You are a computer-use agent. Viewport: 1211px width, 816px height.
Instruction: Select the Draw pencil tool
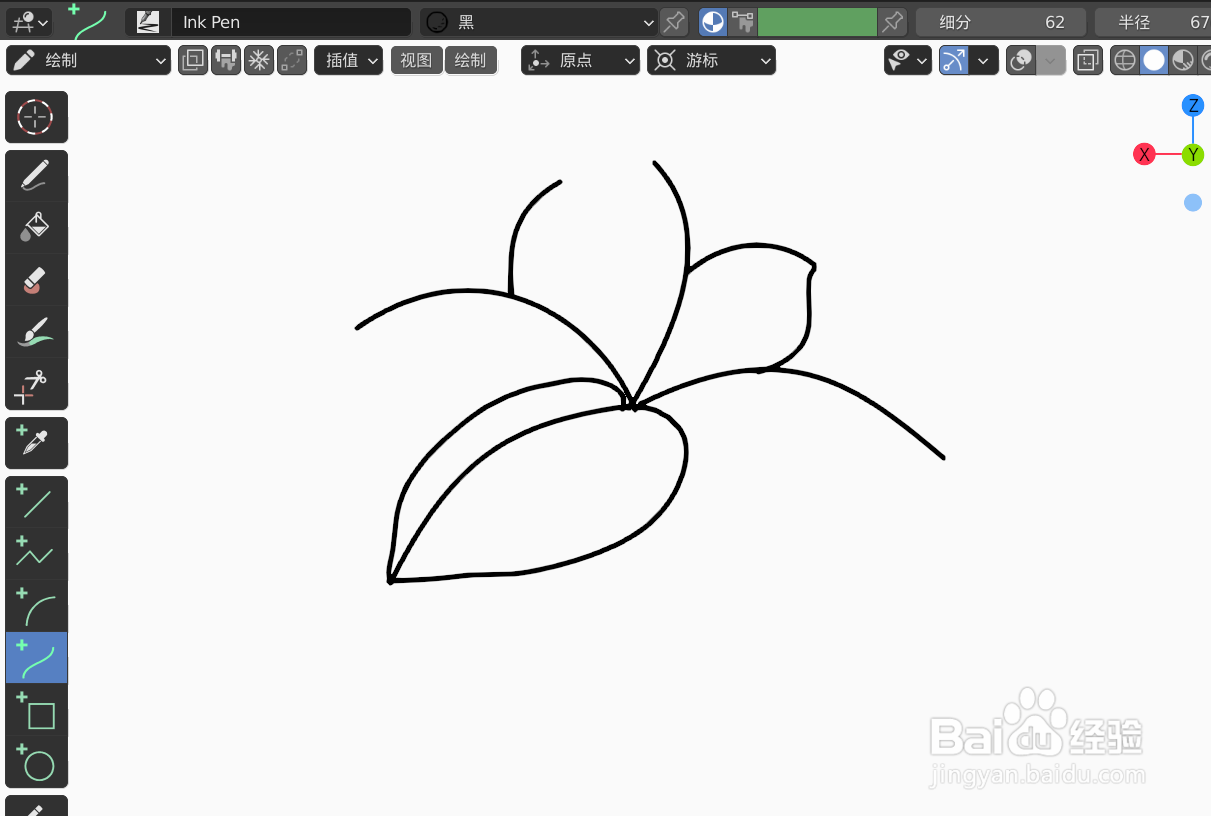(37, 176)
